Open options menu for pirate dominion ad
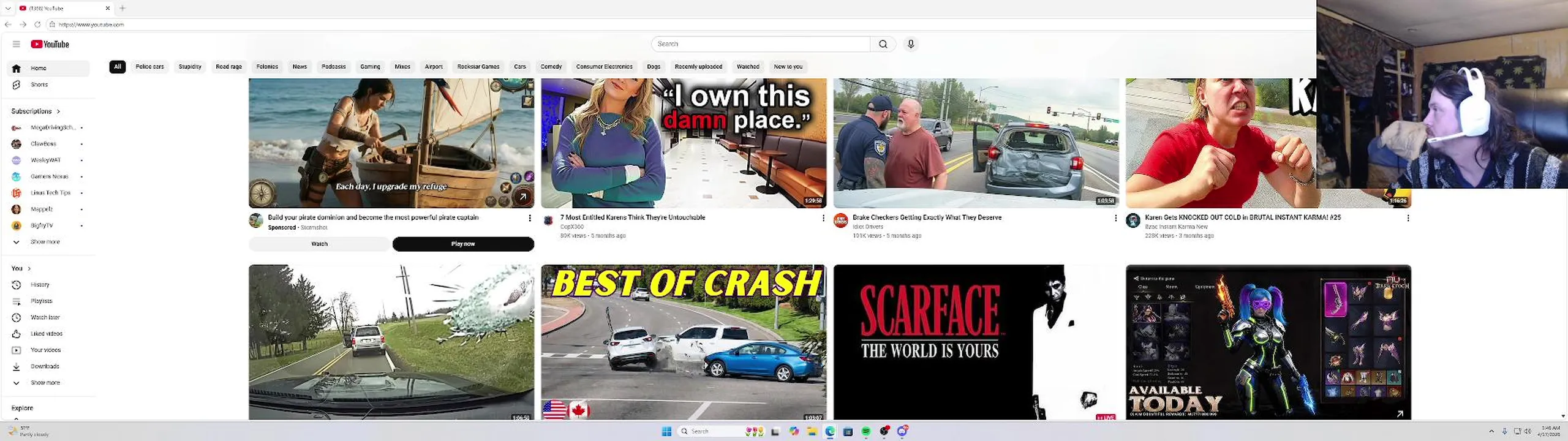 pos(530,218)
